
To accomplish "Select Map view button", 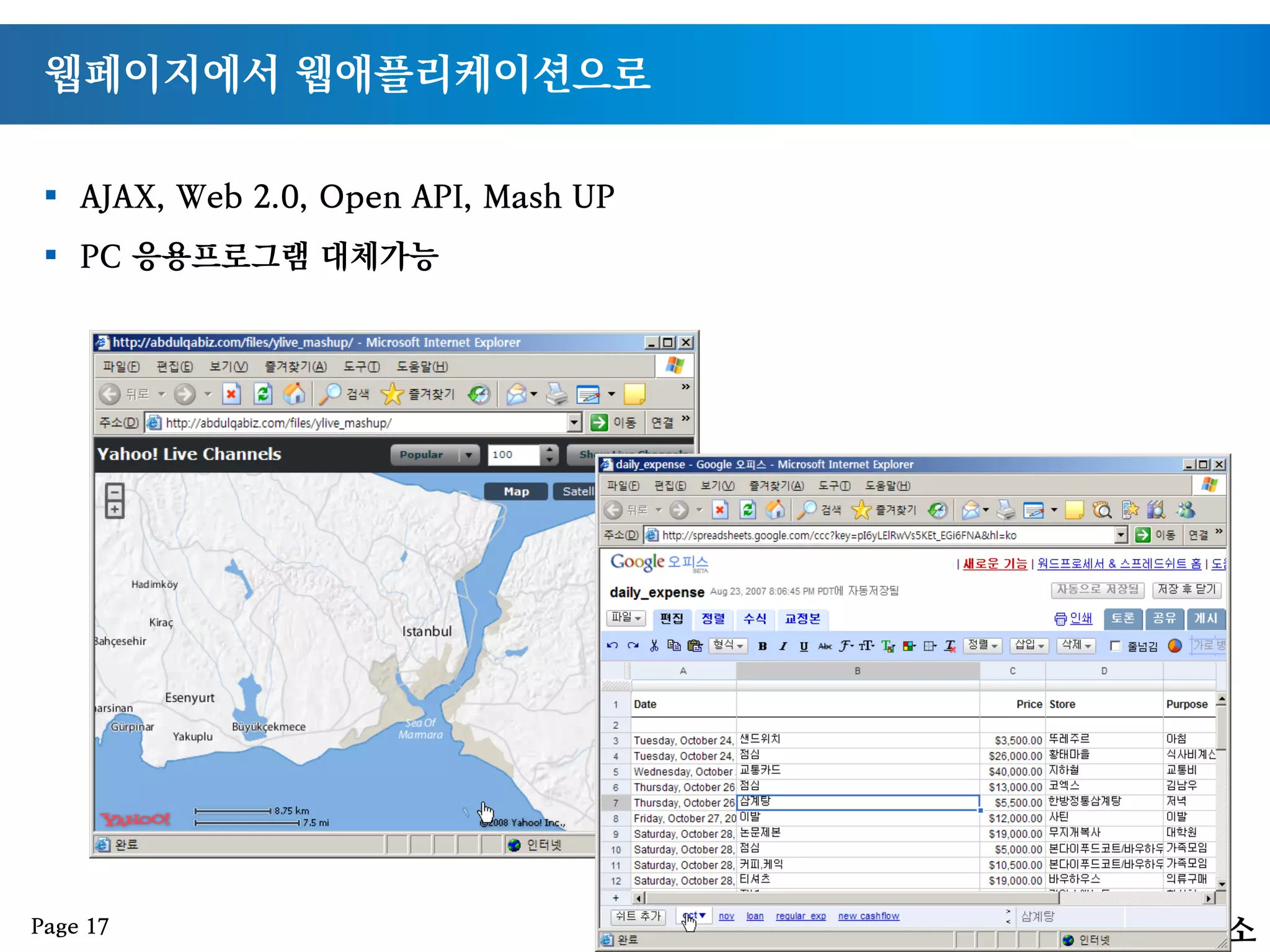I will coord(516,491).
